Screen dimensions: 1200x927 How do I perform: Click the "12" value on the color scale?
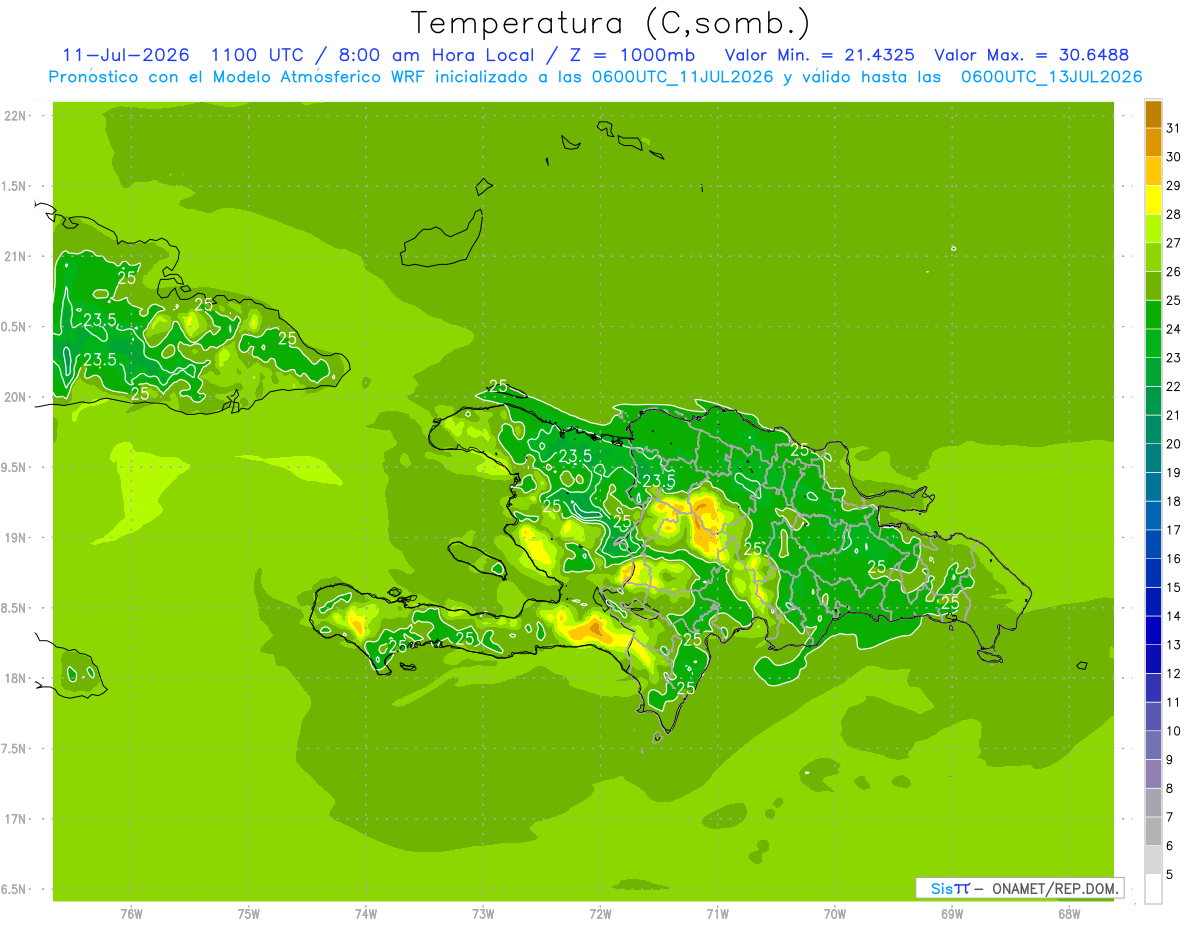(x=1173, y=674)
